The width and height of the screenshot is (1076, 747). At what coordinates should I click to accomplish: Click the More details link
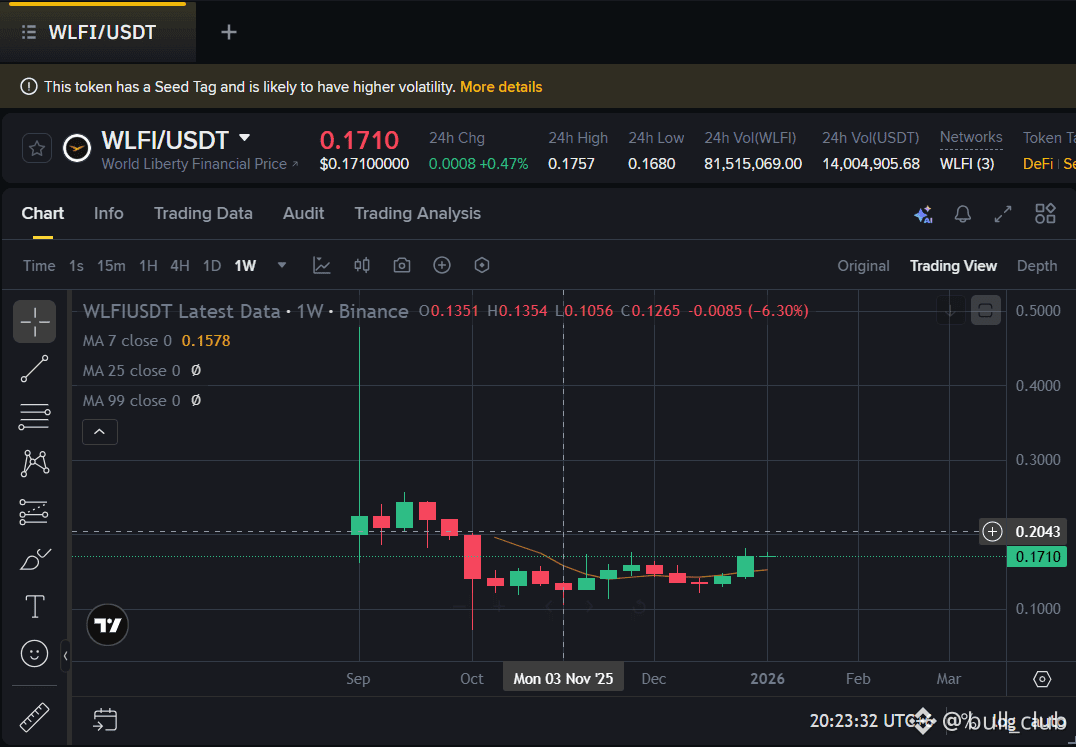pyautogui.click(x=501, y=87)
